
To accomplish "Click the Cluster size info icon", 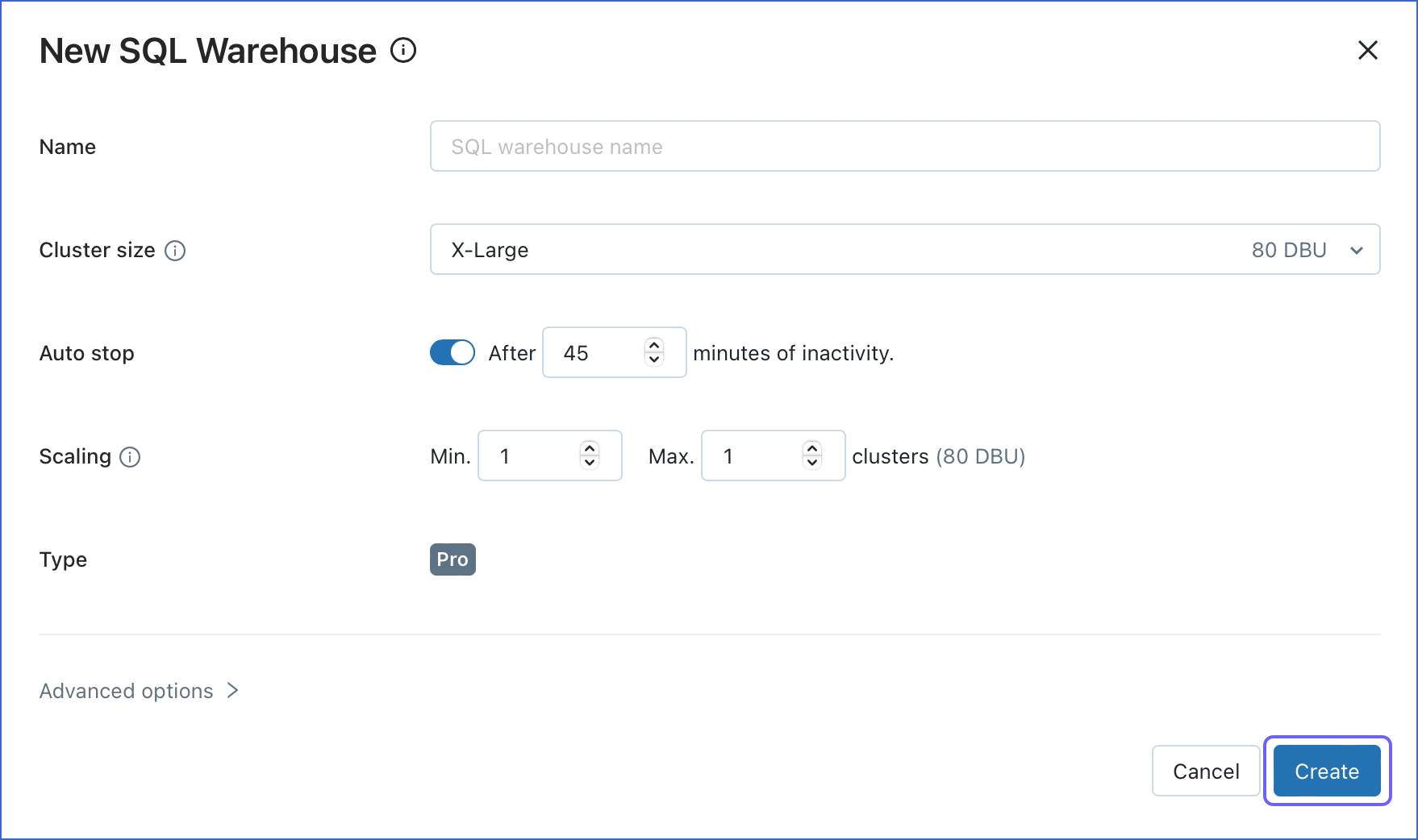I will (175, 251).
